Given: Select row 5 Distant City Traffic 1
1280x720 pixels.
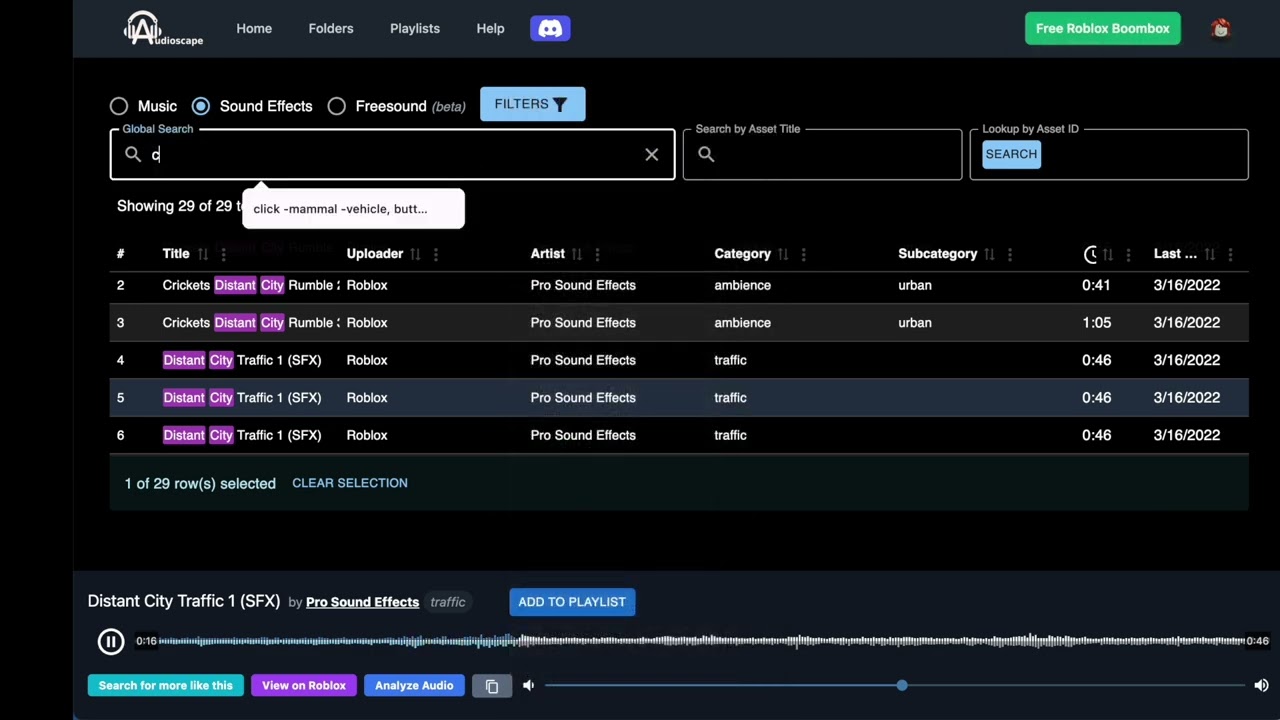Looking at the screenshot, I should click(679, 398).
